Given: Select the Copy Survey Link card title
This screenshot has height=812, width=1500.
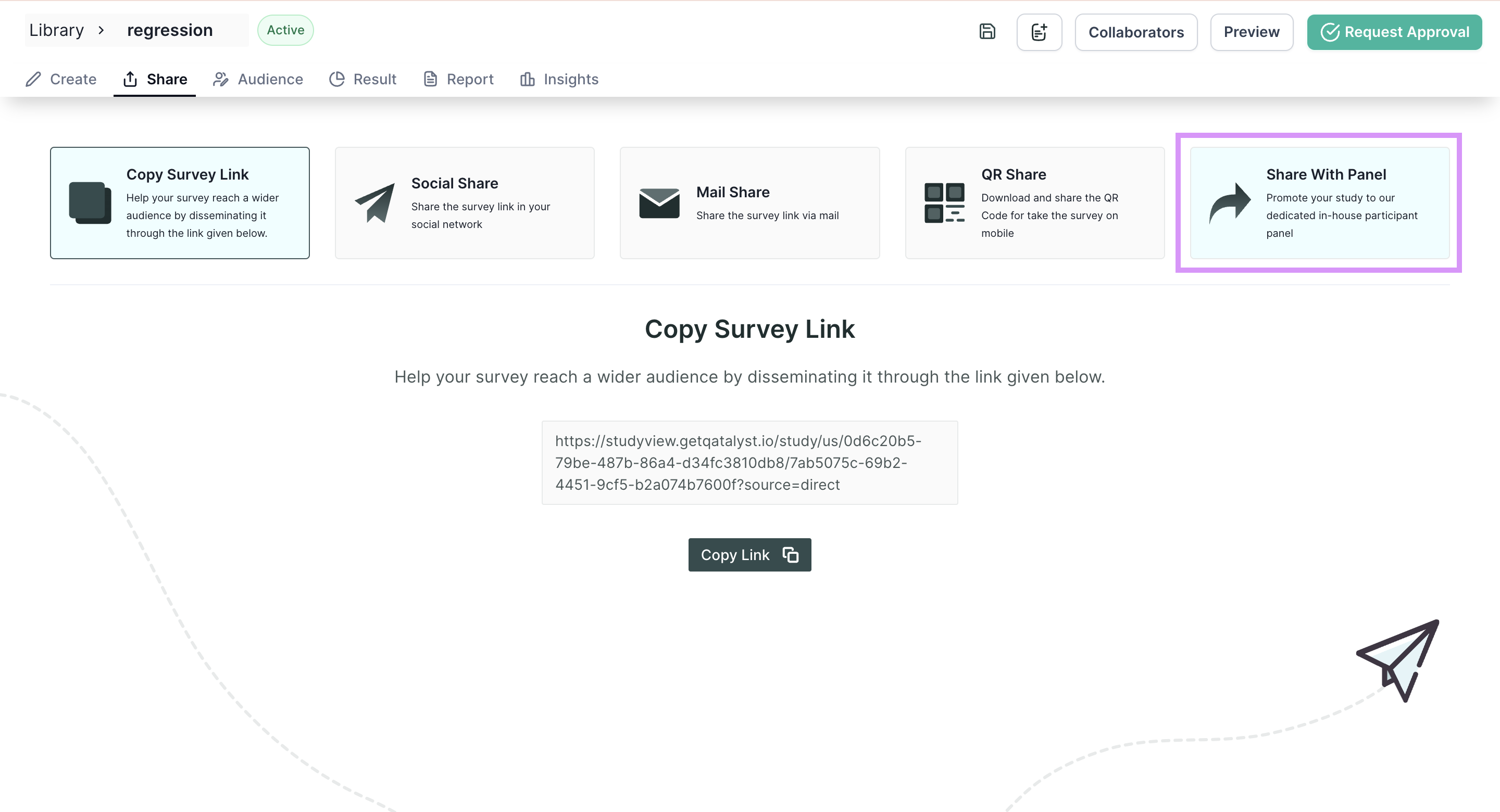Looking at the screenshot, I should point(187,174).
